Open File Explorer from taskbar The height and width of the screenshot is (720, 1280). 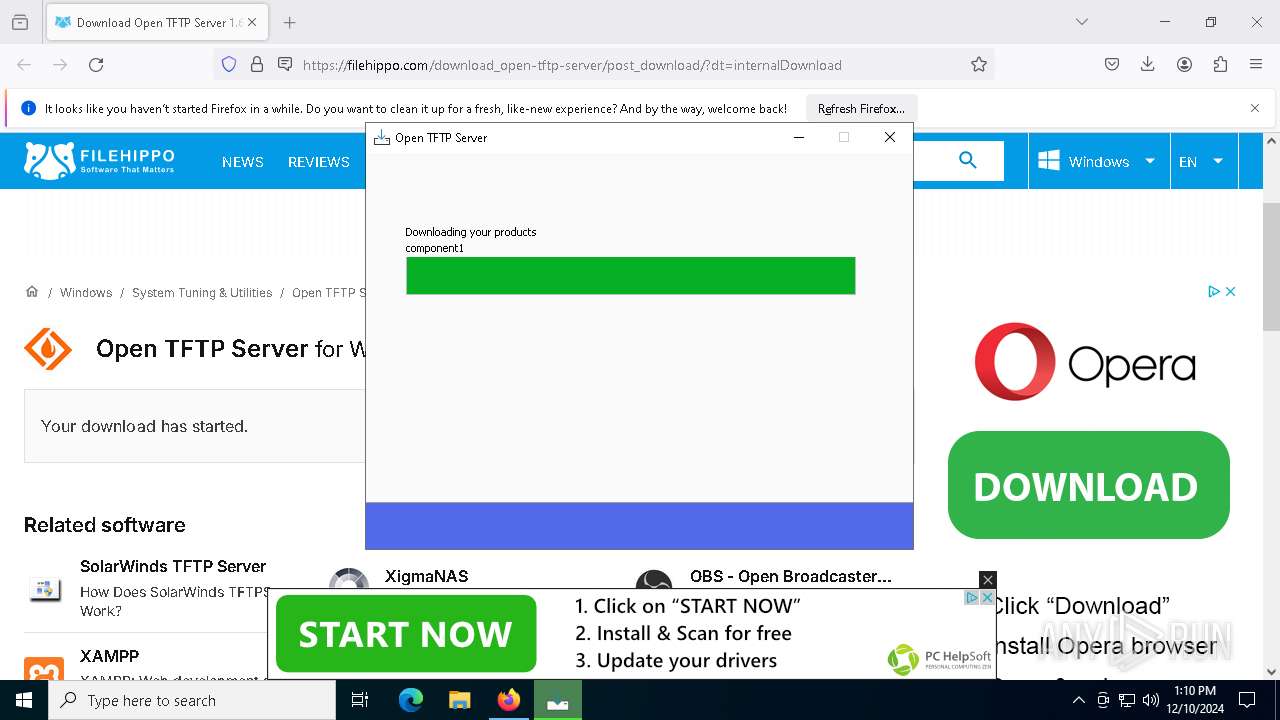click(459, 700)
